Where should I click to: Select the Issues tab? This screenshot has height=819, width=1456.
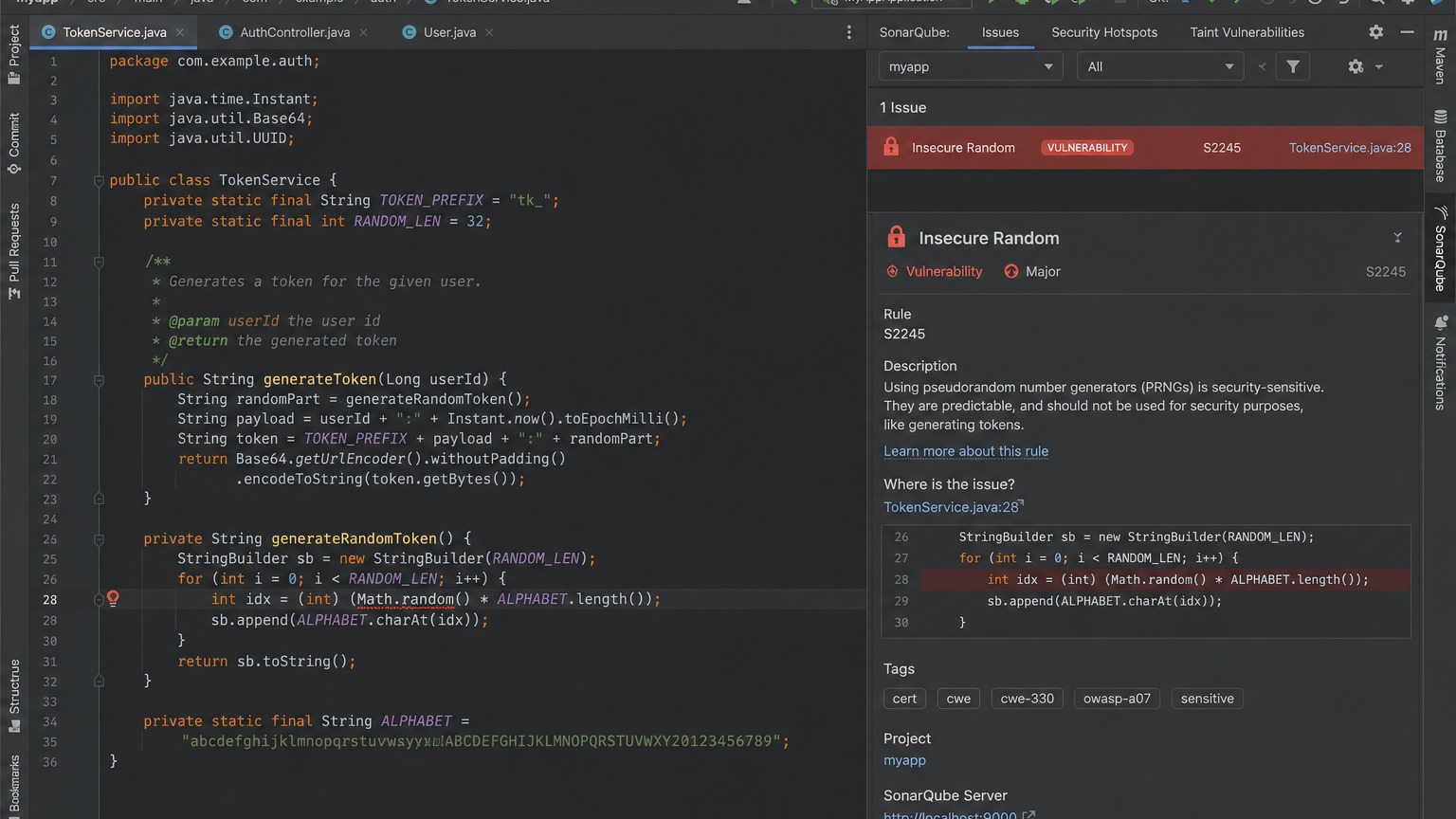point(1000,32)
